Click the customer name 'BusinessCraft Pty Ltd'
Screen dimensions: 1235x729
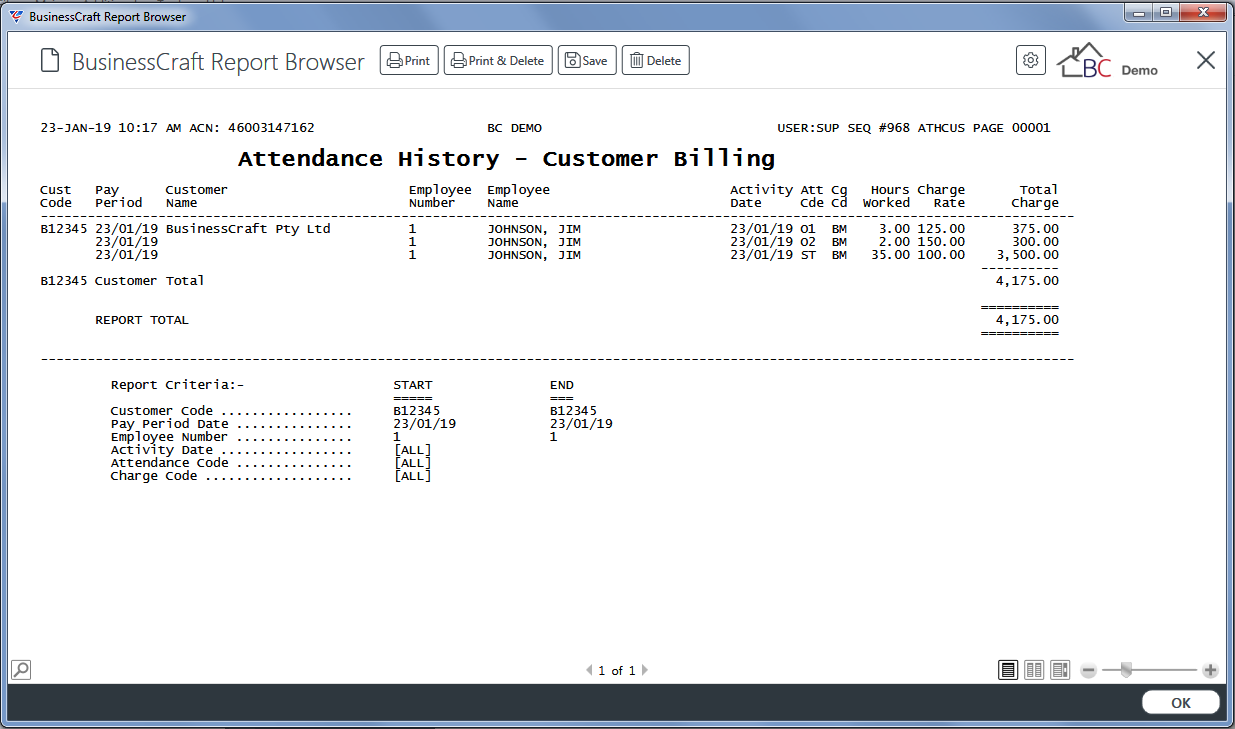248,229
